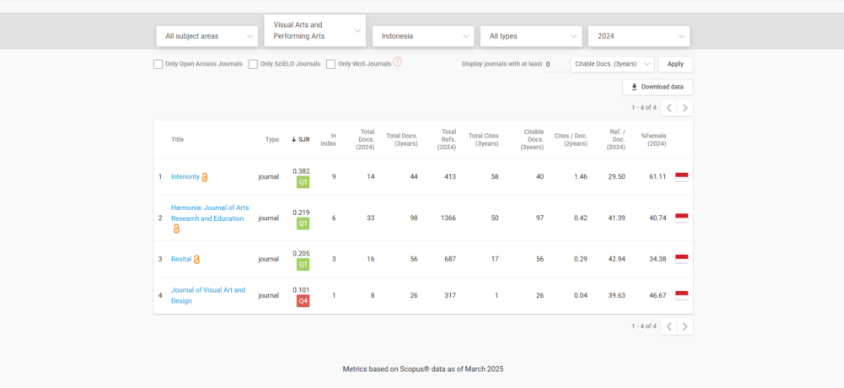Screen dimensions: 844x388
Task: Click the minimum journals number input field
Action: 554,64
